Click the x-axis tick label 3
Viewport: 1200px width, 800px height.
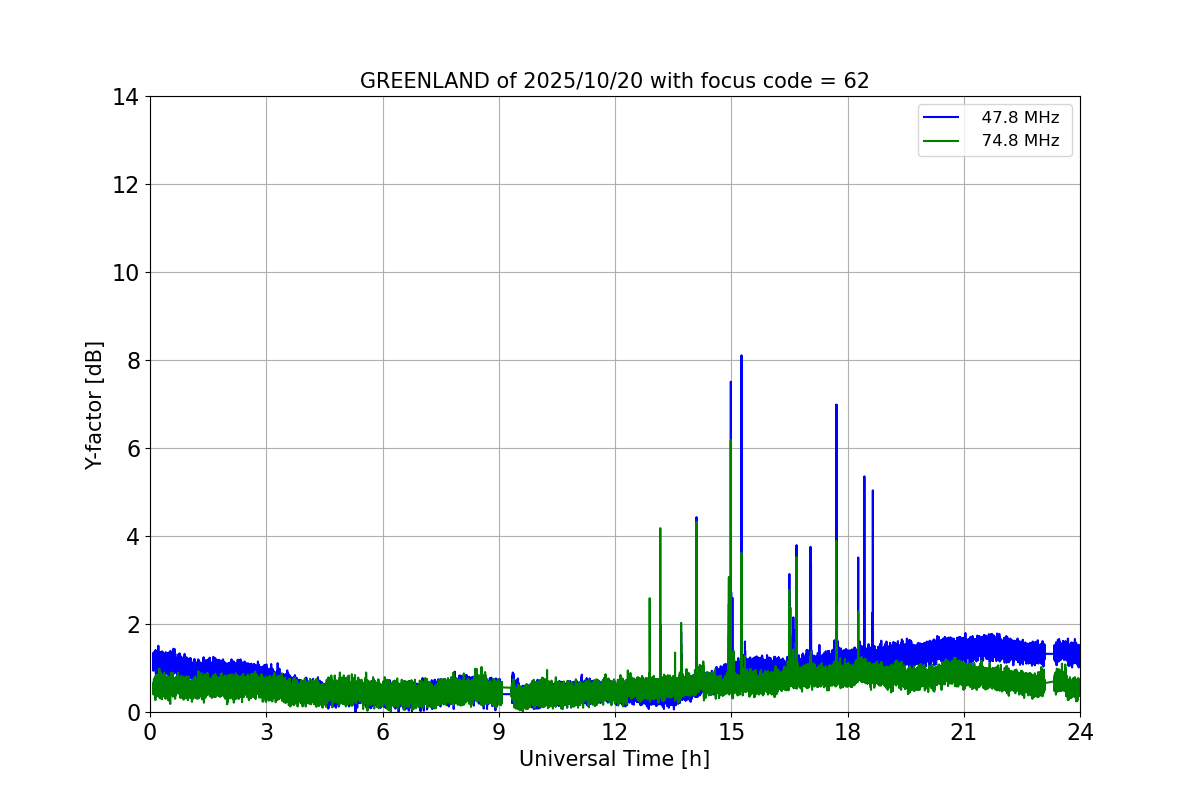(266, 732)
